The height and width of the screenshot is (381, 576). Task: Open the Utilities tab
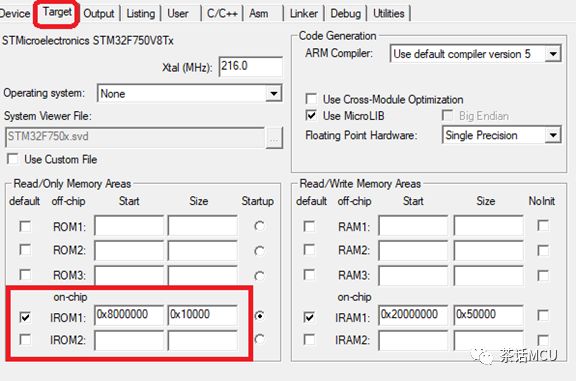pyautogui.click(x=389, y=14)
